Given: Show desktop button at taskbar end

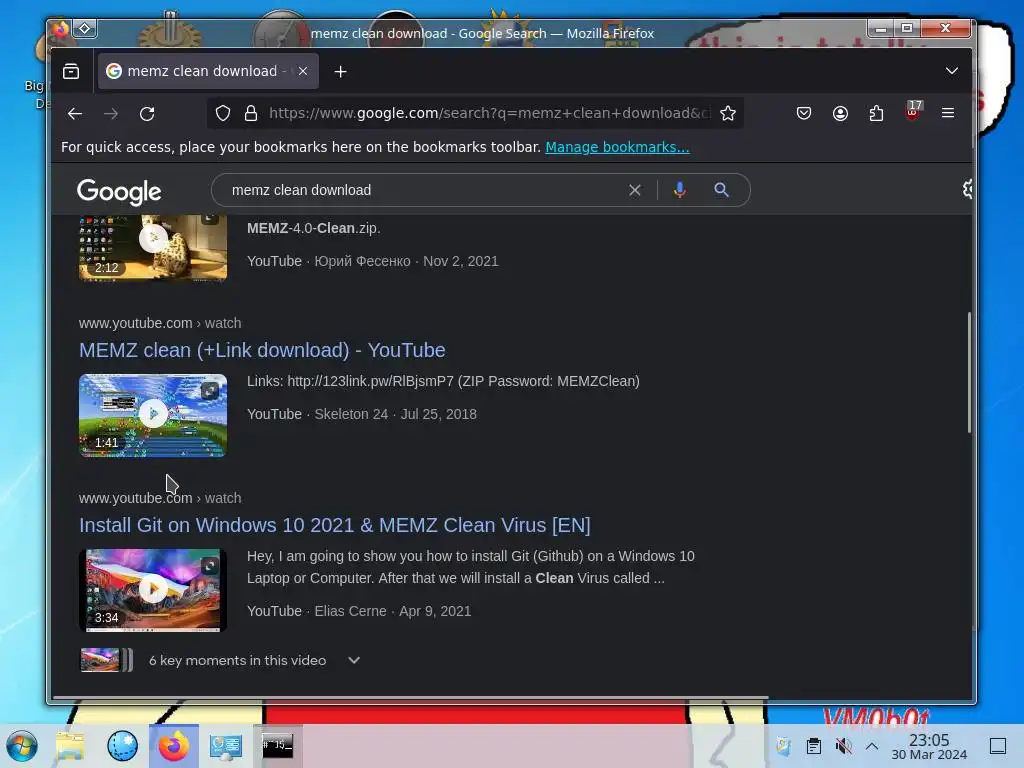Looking at the screenshot, I should [x=998, y=746].
